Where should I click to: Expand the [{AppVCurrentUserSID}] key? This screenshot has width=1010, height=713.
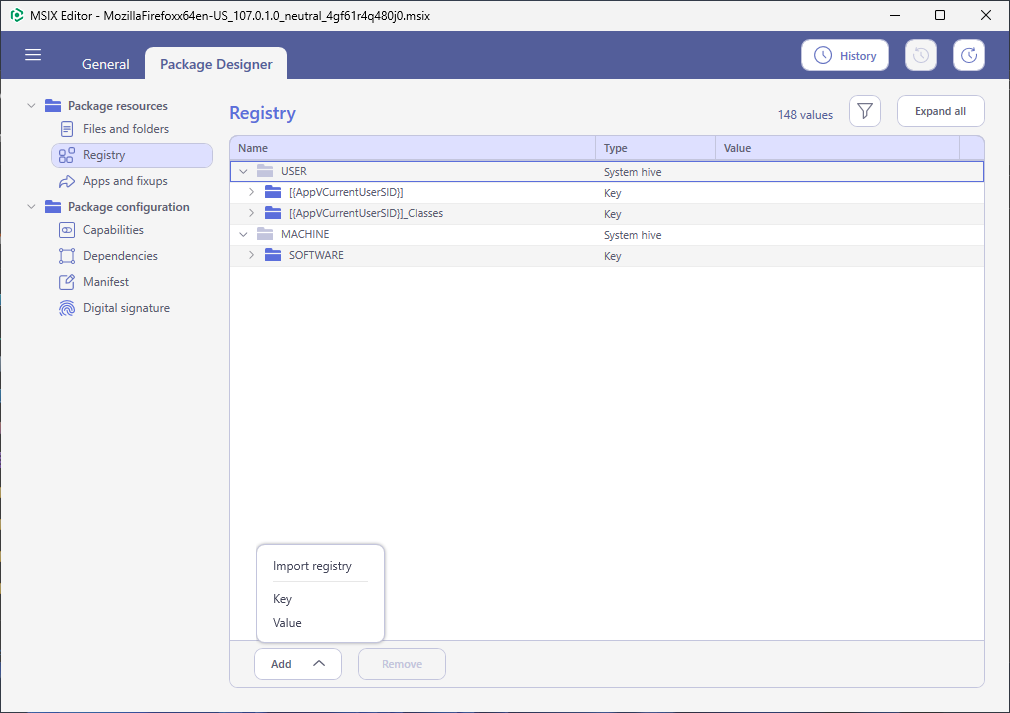[251, 192]
